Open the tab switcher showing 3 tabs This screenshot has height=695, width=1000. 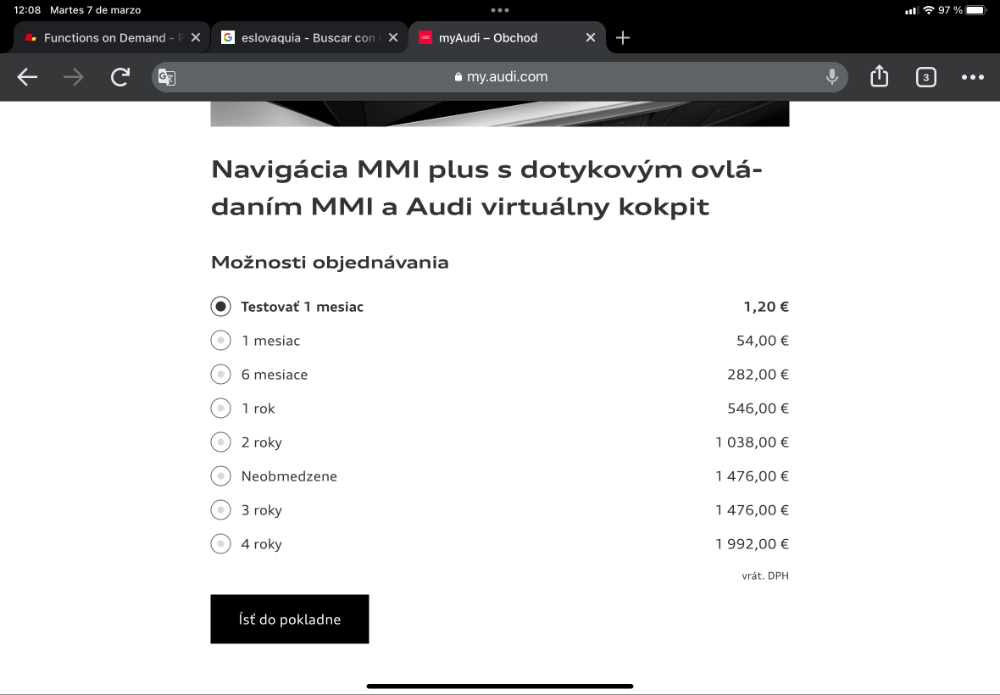pyautogui.click(x=925, y=77)
